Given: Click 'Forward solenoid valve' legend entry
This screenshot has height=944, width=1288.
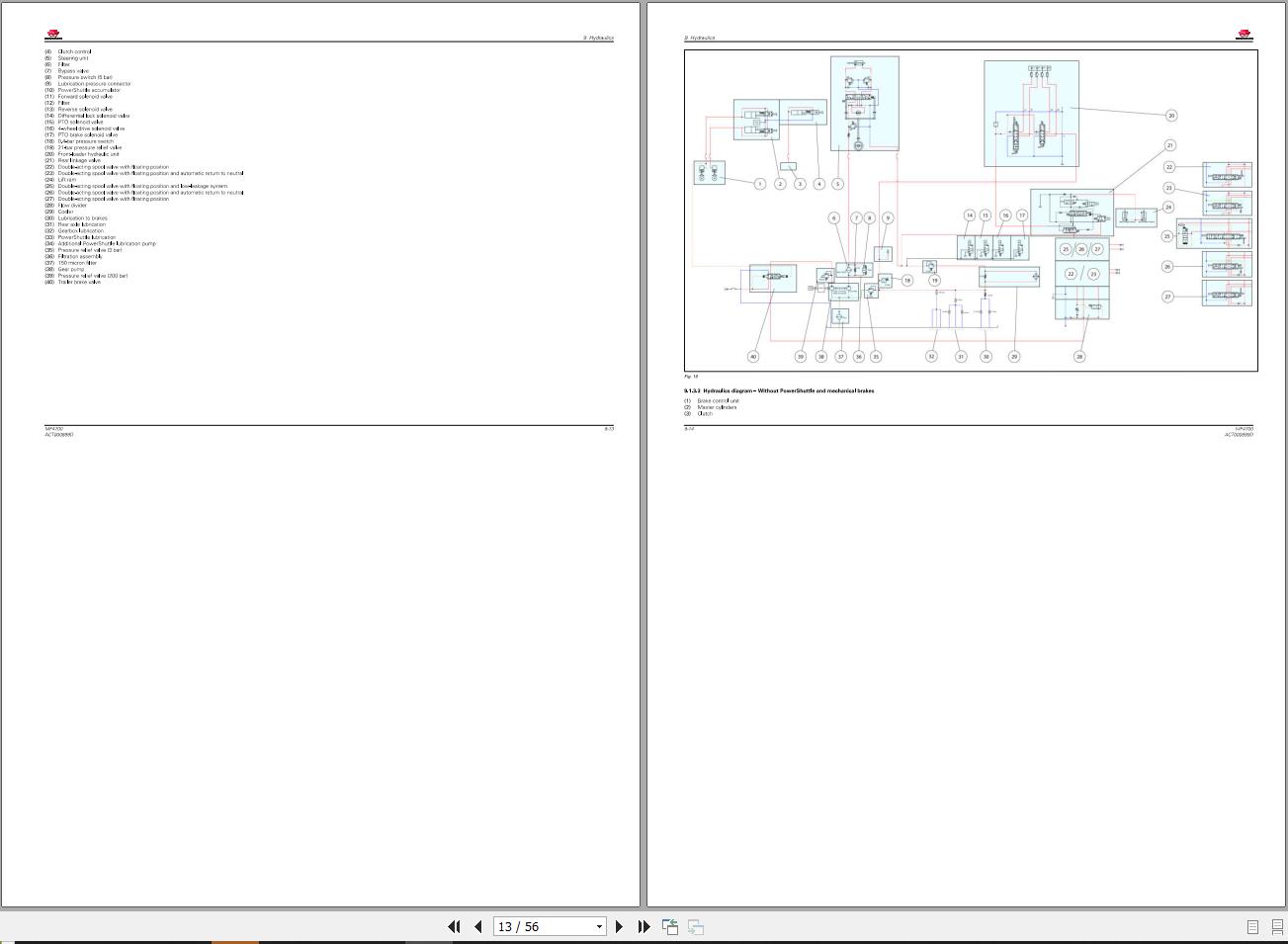Looking at the screenshot, I should click(85, 97).
